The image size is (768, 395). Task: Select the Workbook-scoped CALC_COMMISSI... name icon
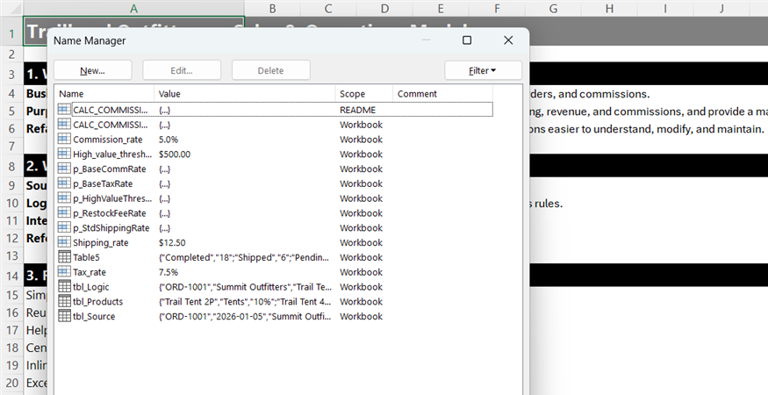pos(64,124)
